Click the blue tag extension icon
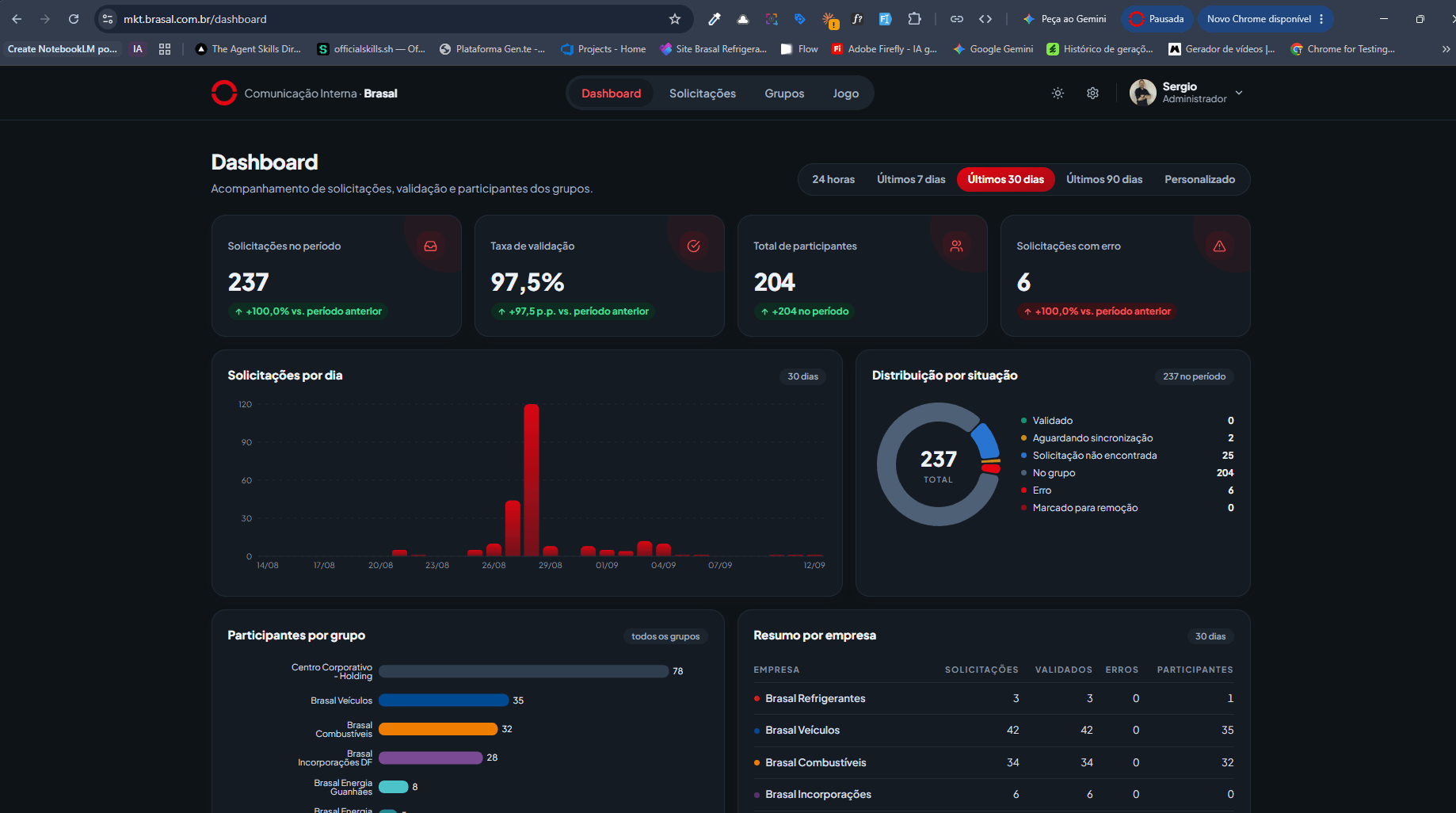This screenshot has height=813, width=1456. click(x=800, y=19)
